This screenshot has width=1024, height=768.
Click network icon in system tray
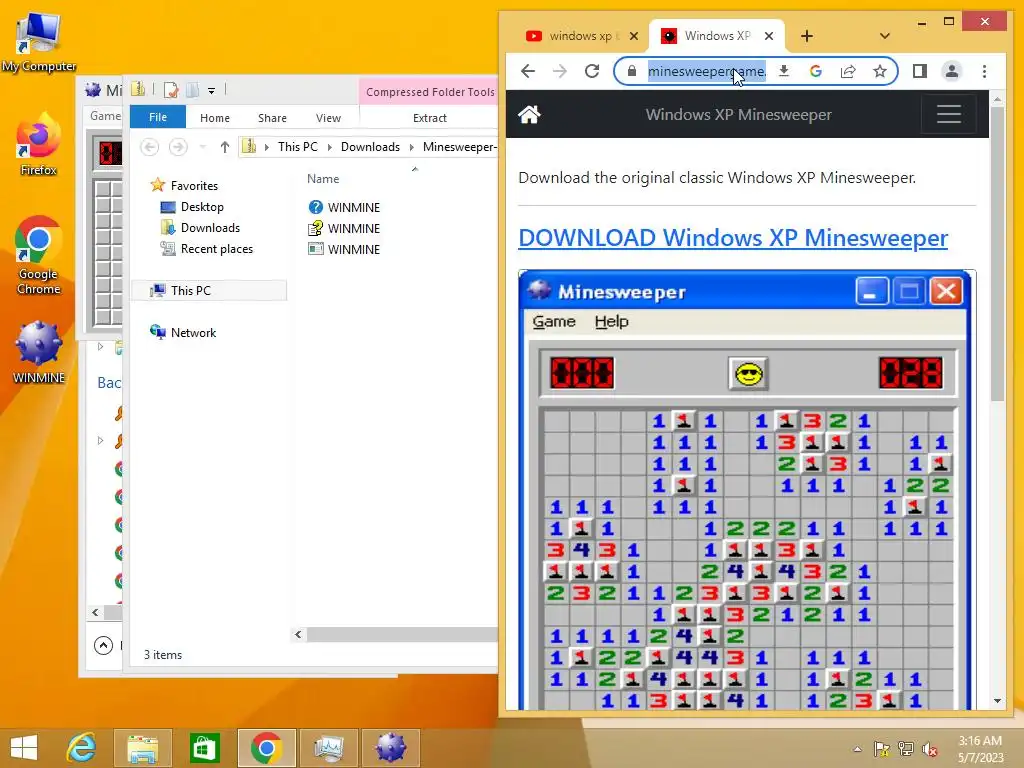point(906,748)
